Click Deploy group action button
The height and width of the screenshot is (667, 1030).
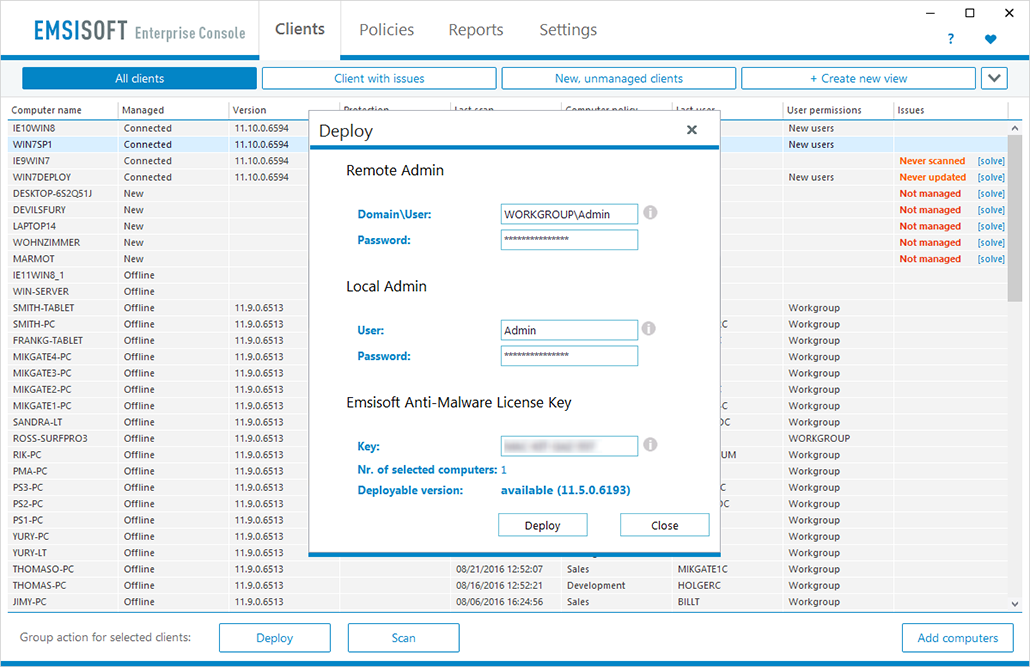(275, 637)
